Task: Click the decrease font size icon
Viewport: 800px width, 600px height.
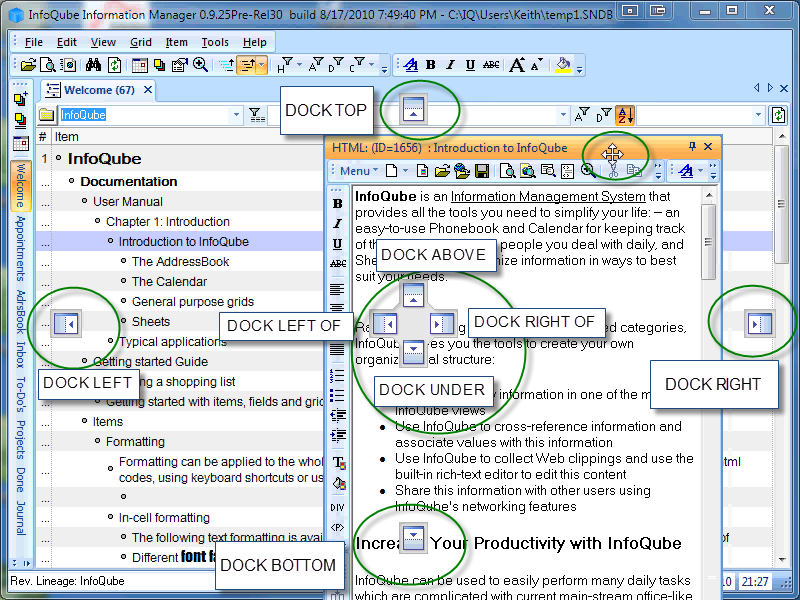Action: coord(537,65)
